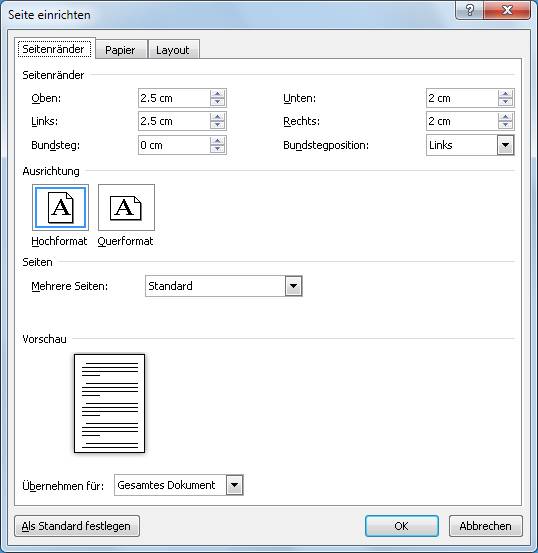Viewport: 538px width, 553px height.
Task: Click into the Oben margin field
Action: (174, 98)
